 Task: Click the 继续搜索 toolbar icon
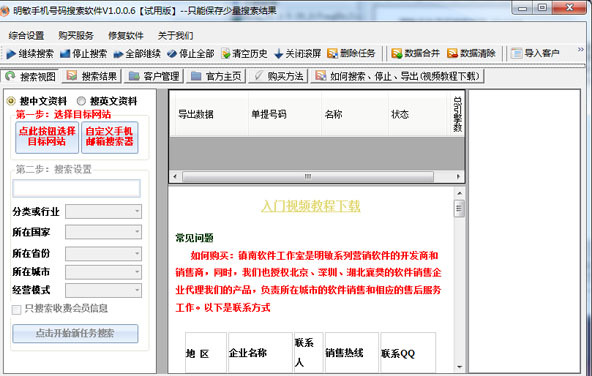tap(11, 54)
